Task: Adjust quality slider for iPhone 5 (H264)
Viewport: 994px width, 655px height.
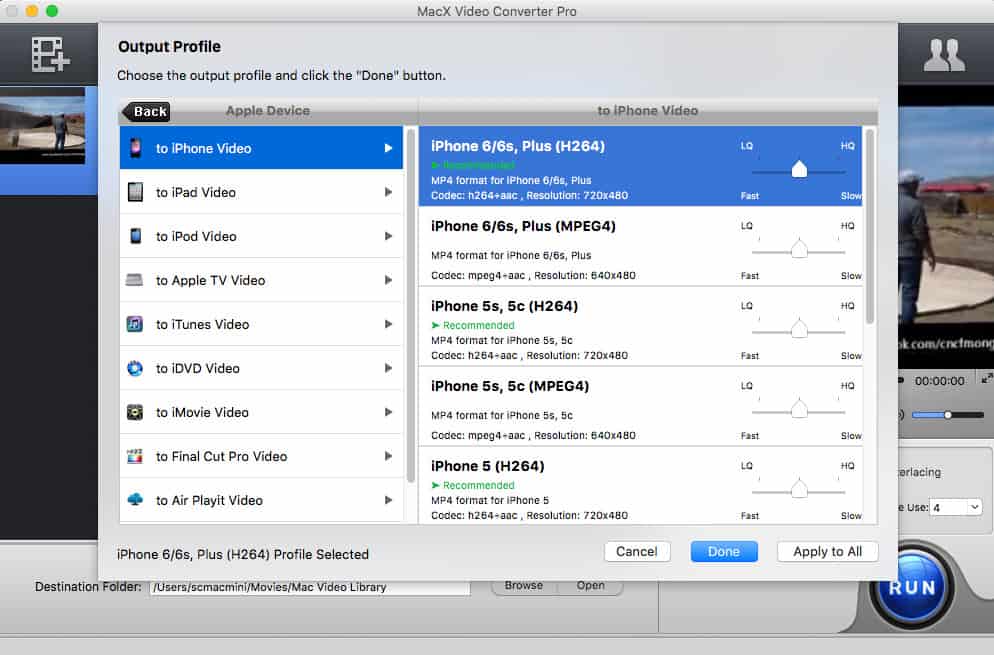Action: (x=799, y=489)
